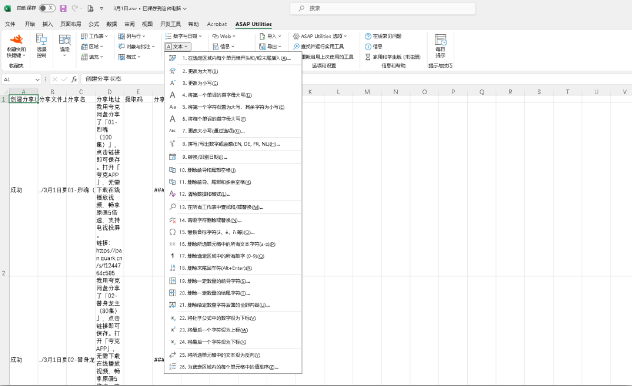Click the formula bar cancel X icon
632x386 pixels.
coord(55,79)
